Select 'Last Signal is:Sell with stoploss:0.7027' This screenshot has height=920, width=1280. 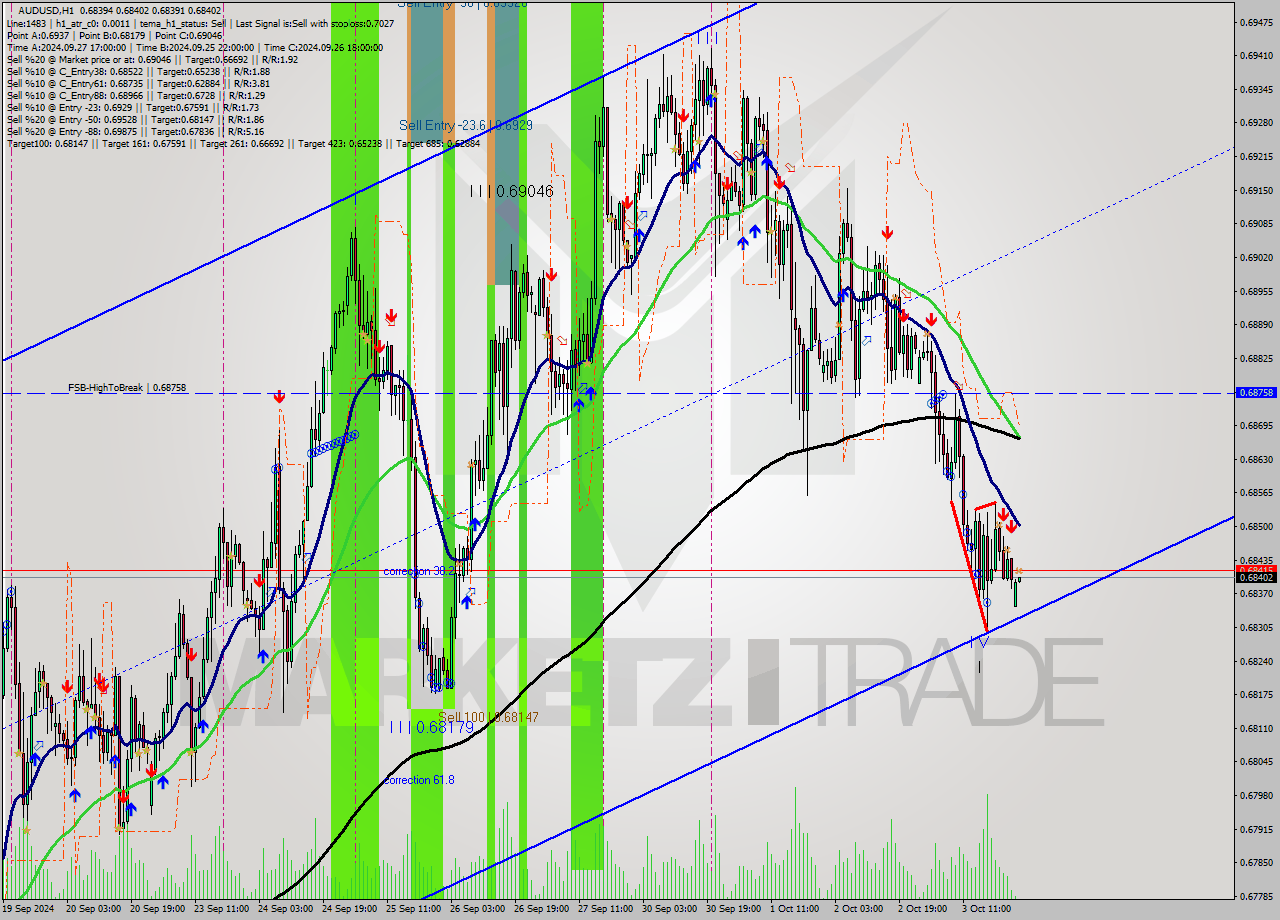[x=313, y=22]
